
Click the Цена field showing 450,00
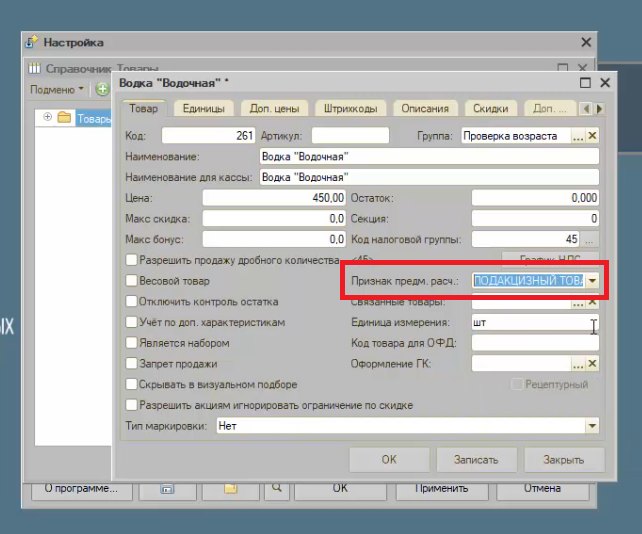(x=274, y=198)
